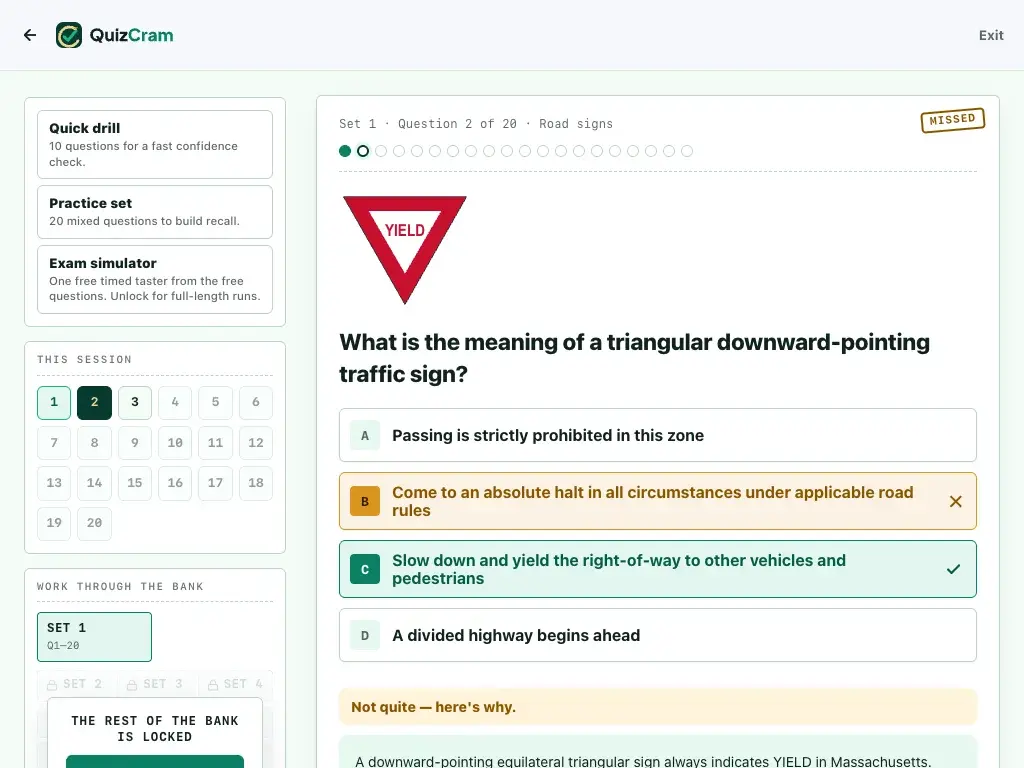The height and width of the screenshot is (768, 1024).
Task: Select answer D about divided highway
Action: (x=658, y=635)
